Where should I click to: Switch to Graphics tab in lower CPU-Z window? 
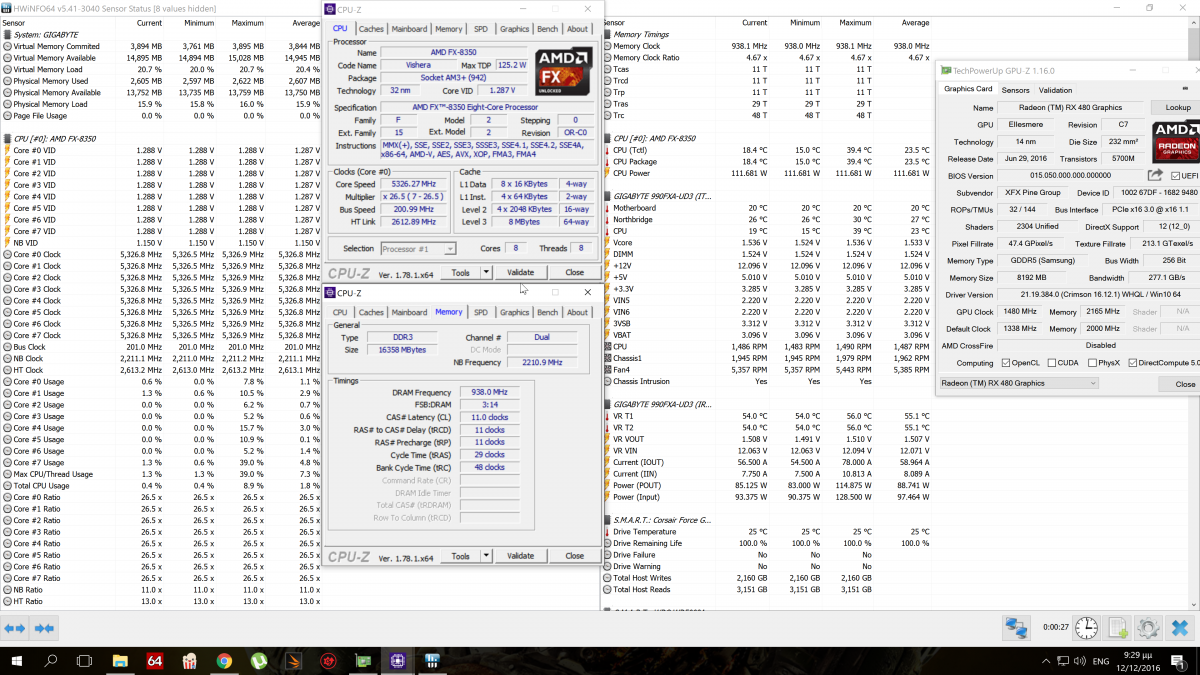514,312
